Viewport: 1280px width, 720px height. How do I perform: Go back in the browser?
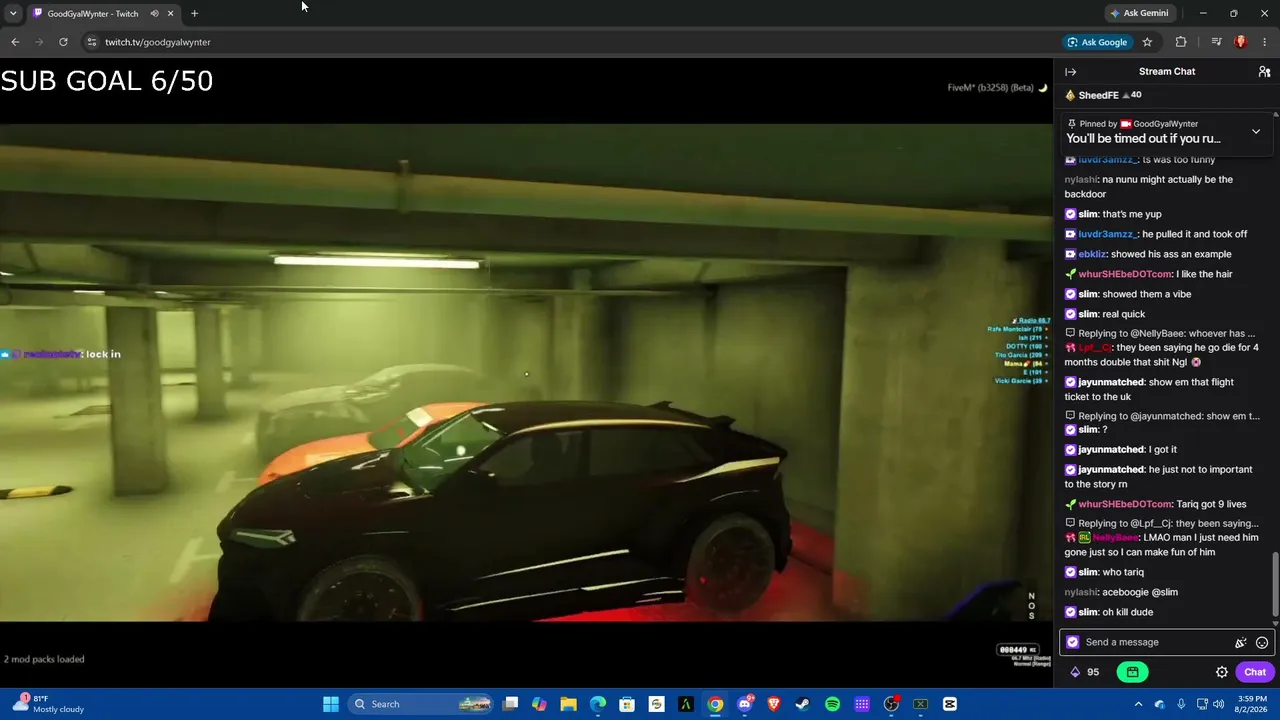(15, 42)
